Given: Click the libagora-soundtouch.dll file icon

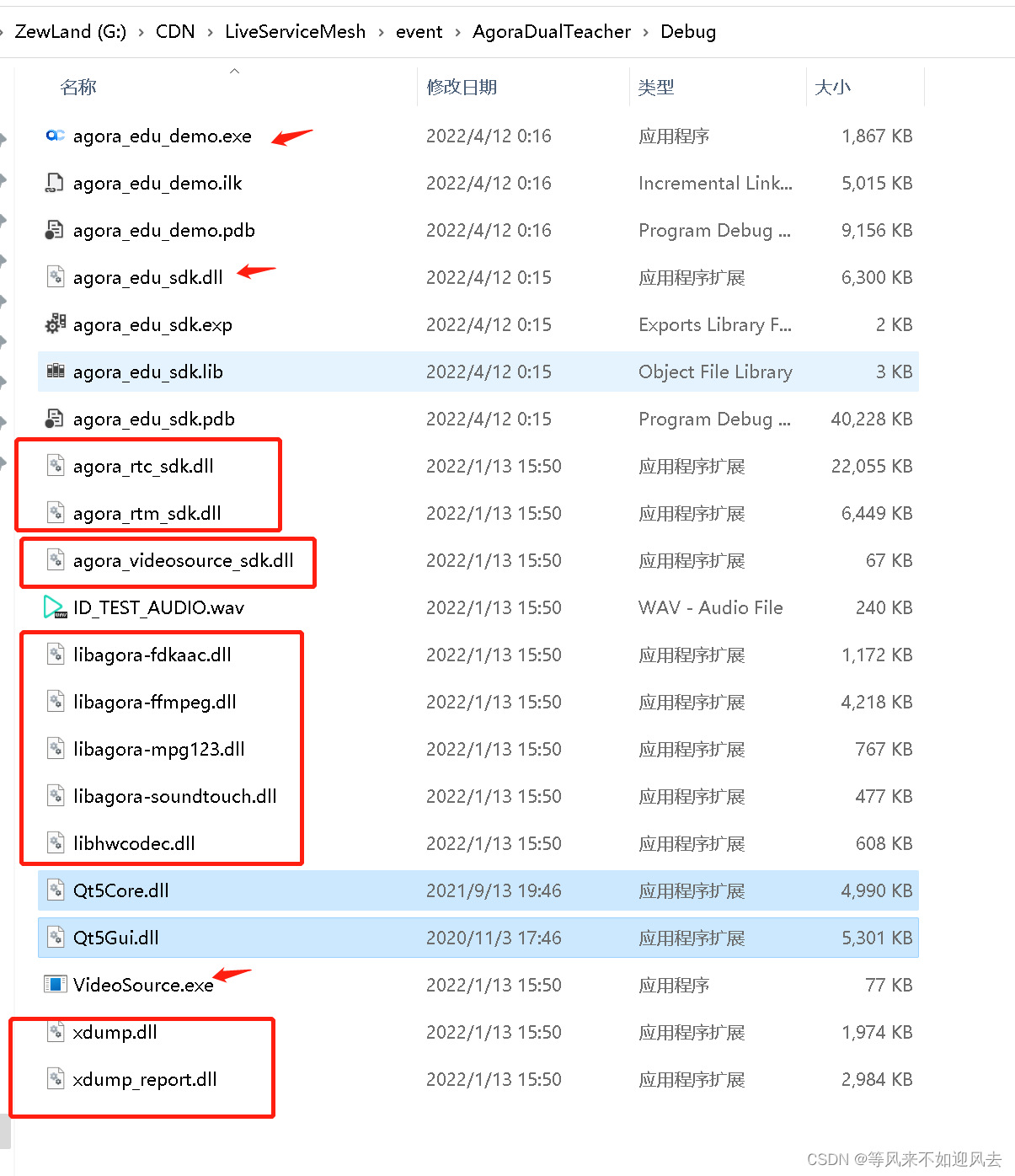Looking at the screenshot, I should click(55, 796).
